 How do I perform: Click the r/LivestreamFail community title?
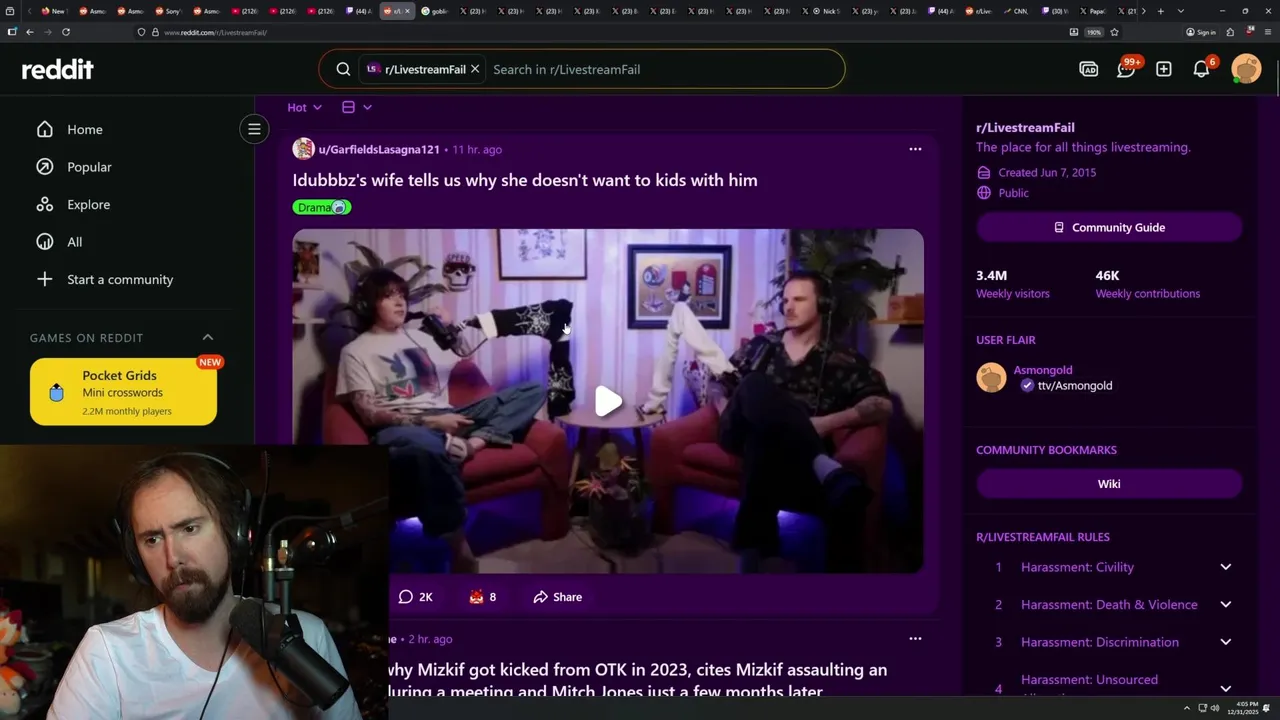point(1025,127)
